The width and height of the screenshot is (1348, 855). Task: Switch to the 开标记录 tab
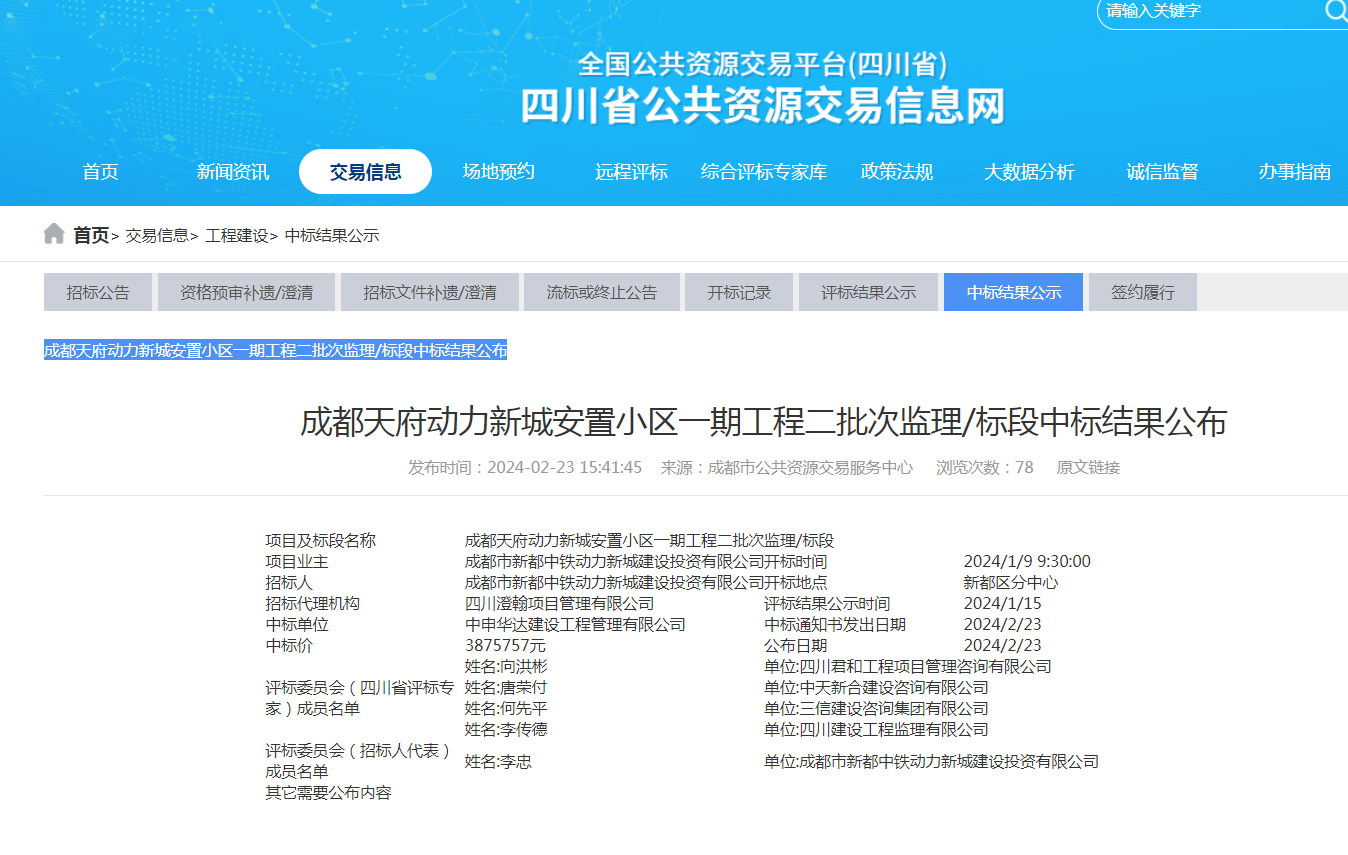(739, 293)
